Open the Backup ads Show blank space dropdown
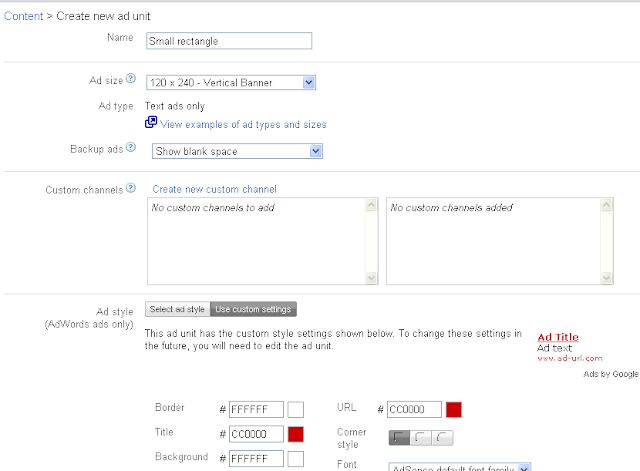This screenshot has width=640, height=471. click(x=237, y=151)
